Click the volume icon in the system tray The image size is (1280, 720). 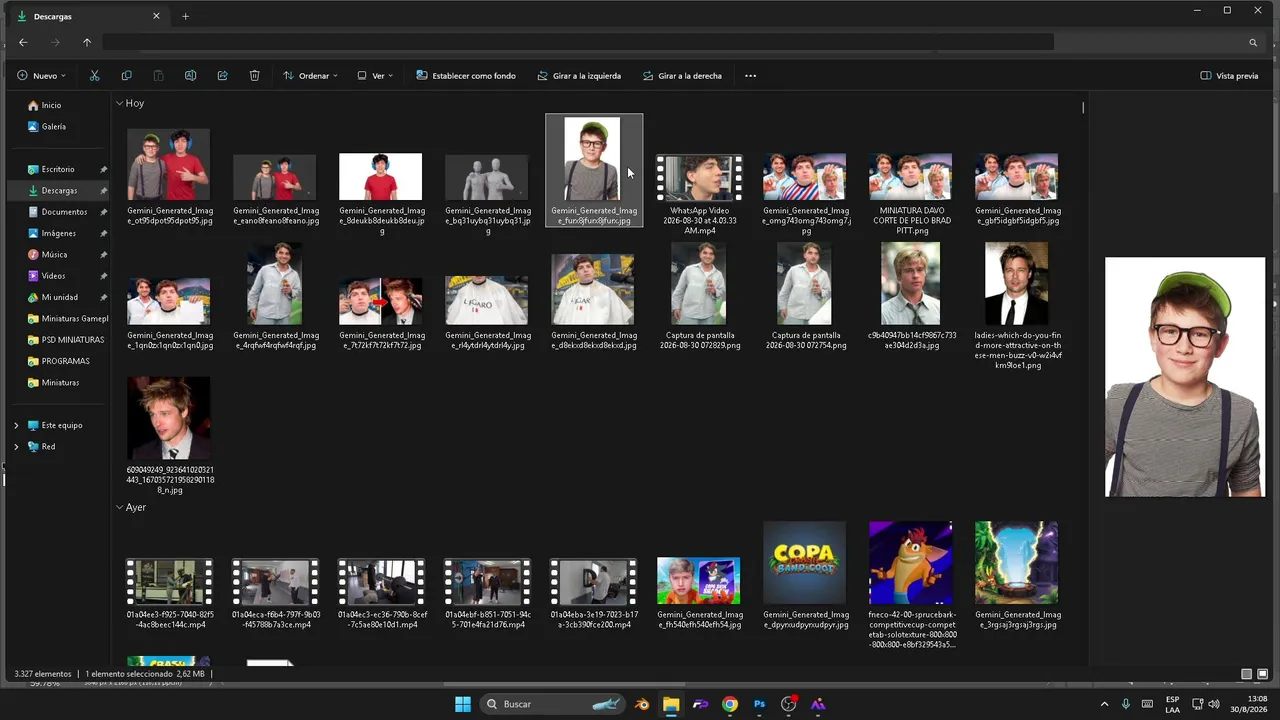click(x=1214, y=704)
